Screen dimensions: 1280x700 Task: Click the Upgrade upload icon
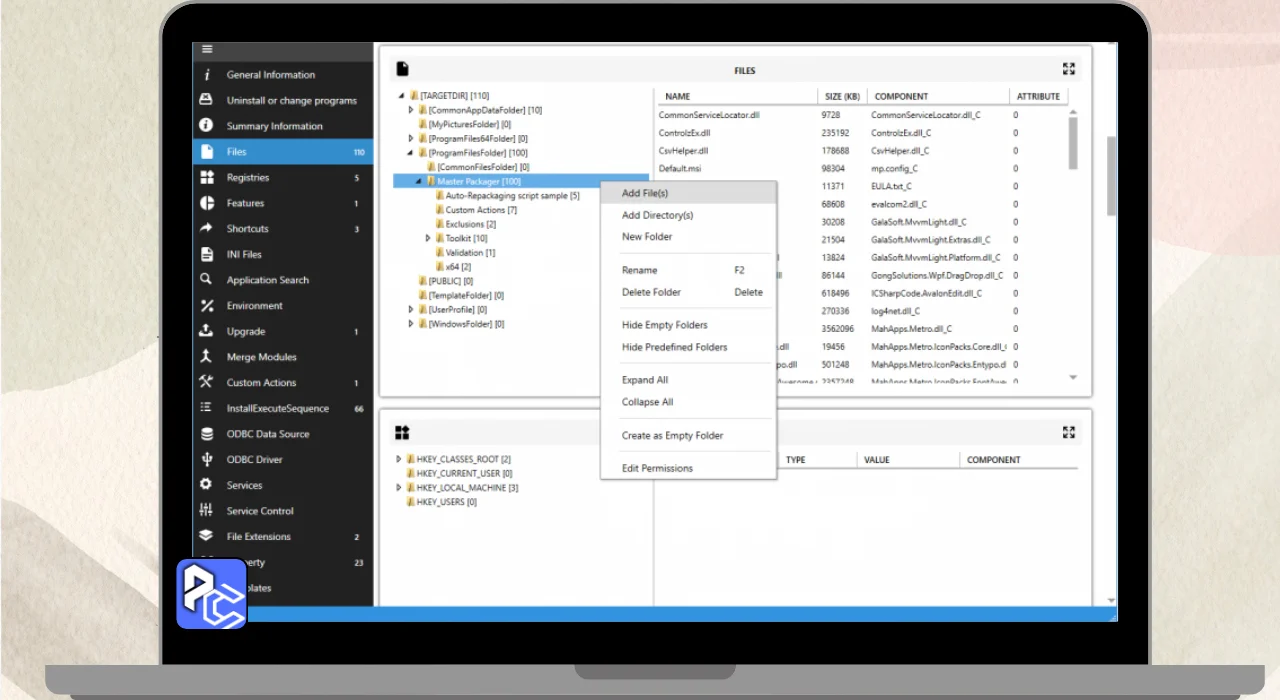pos(207,331)
